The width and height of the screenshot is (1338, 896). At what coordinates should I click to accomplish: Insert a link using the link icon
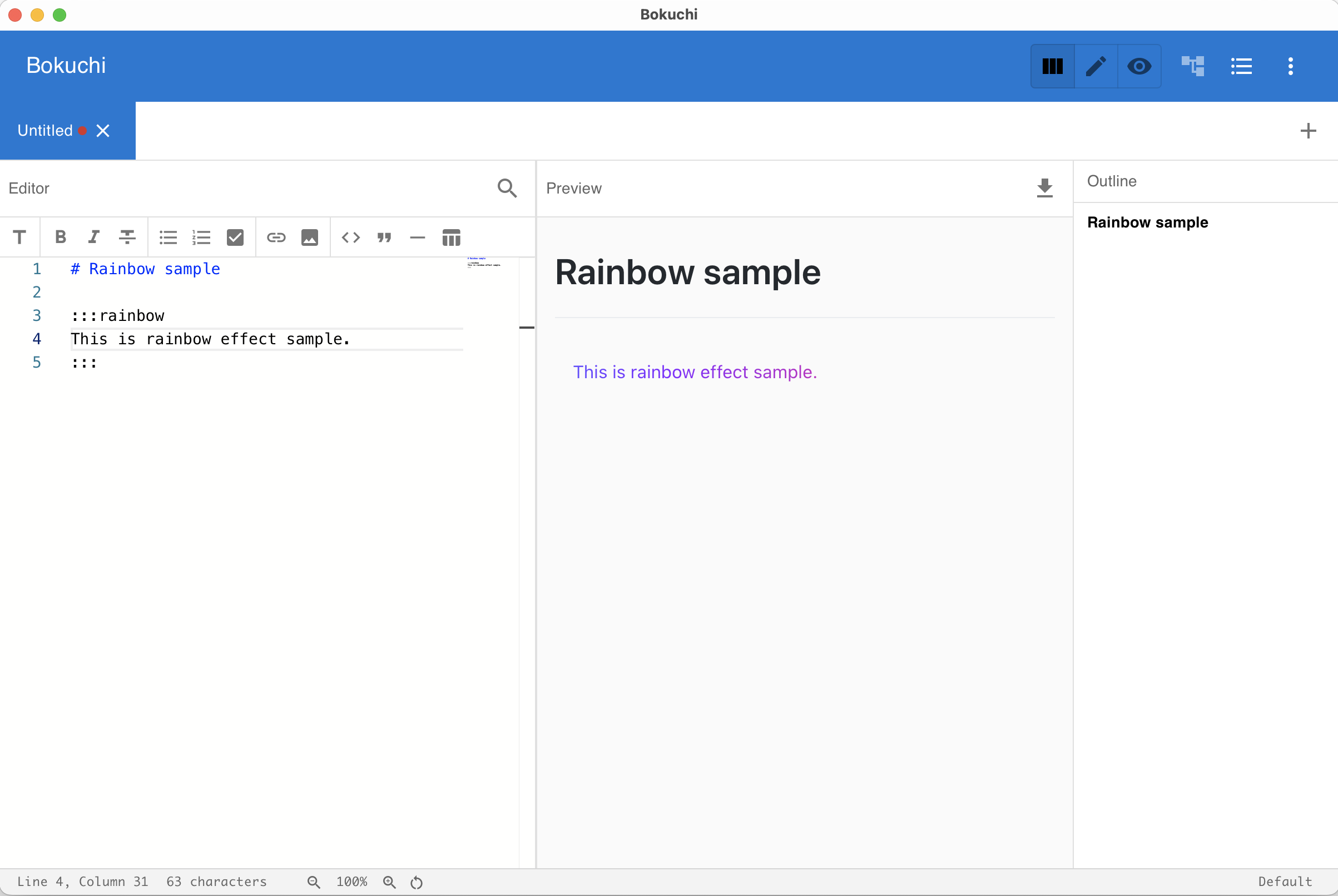[276, 237]
